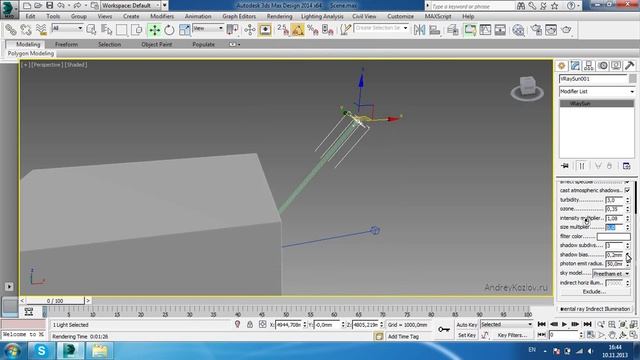
Task: Open the Rendering menu
Action: pyautogui.click(x=279, y=16)
